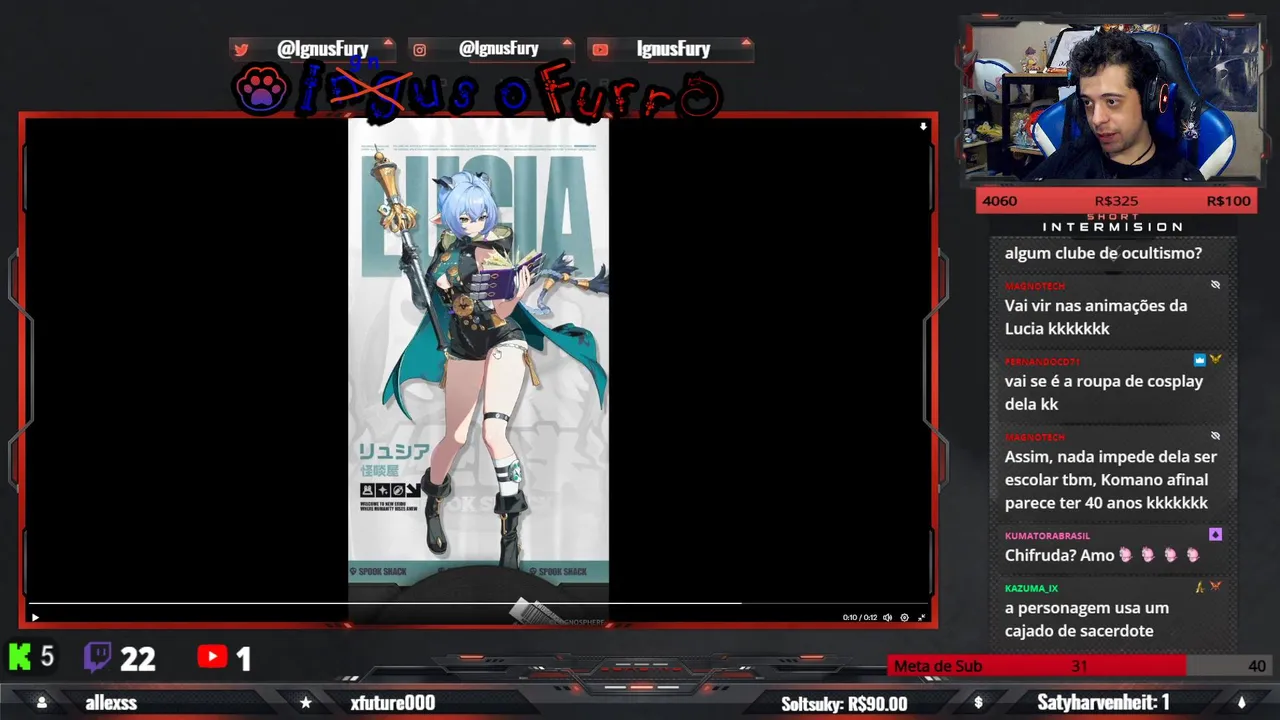Image resolution: width=1280 pixels, height=720 pixels.
Task: Click the R$325 amount
Action: (x=1116, y=201)
